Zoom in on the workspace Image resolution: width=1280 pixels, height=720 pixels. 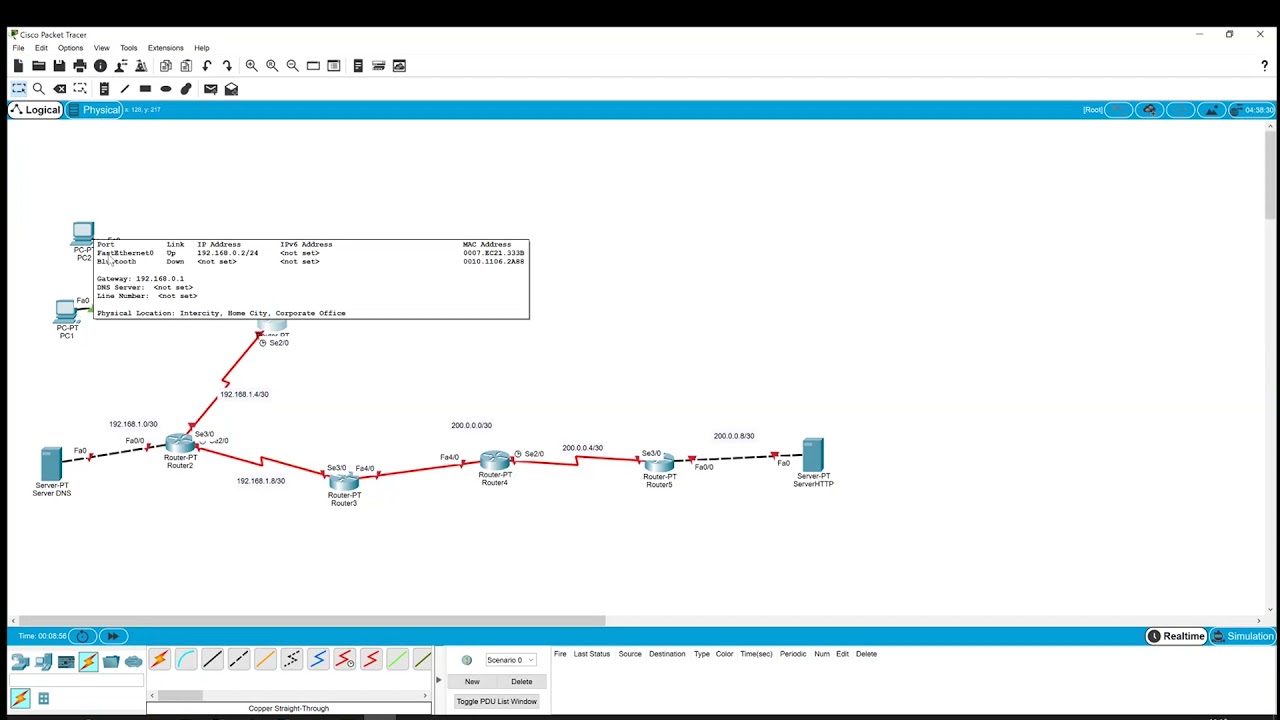[252, 66]
